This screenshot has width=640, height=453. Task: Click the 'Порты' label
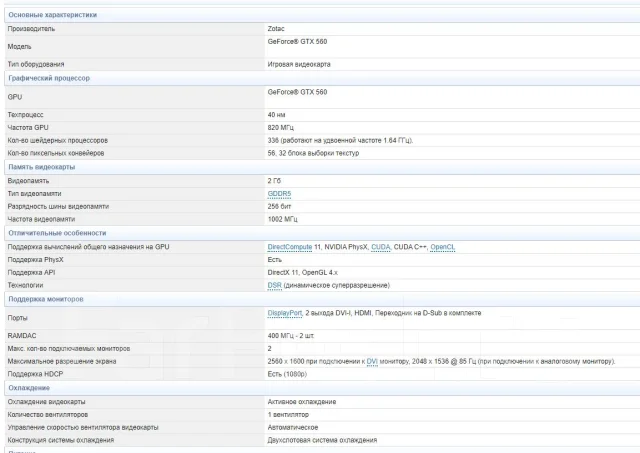coord(18,318)
